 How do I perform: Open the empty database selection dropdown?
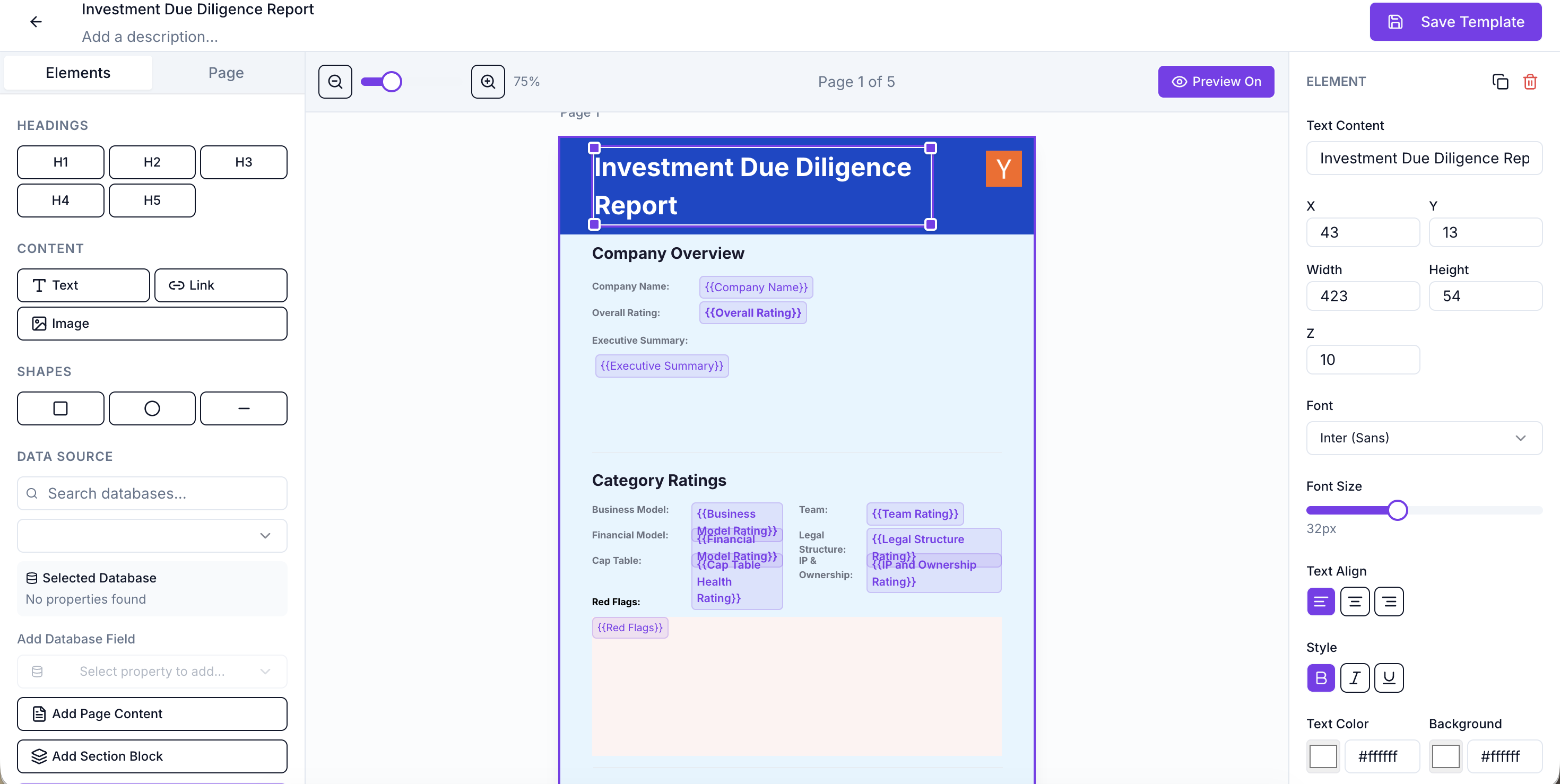click(x=152, y=535)
